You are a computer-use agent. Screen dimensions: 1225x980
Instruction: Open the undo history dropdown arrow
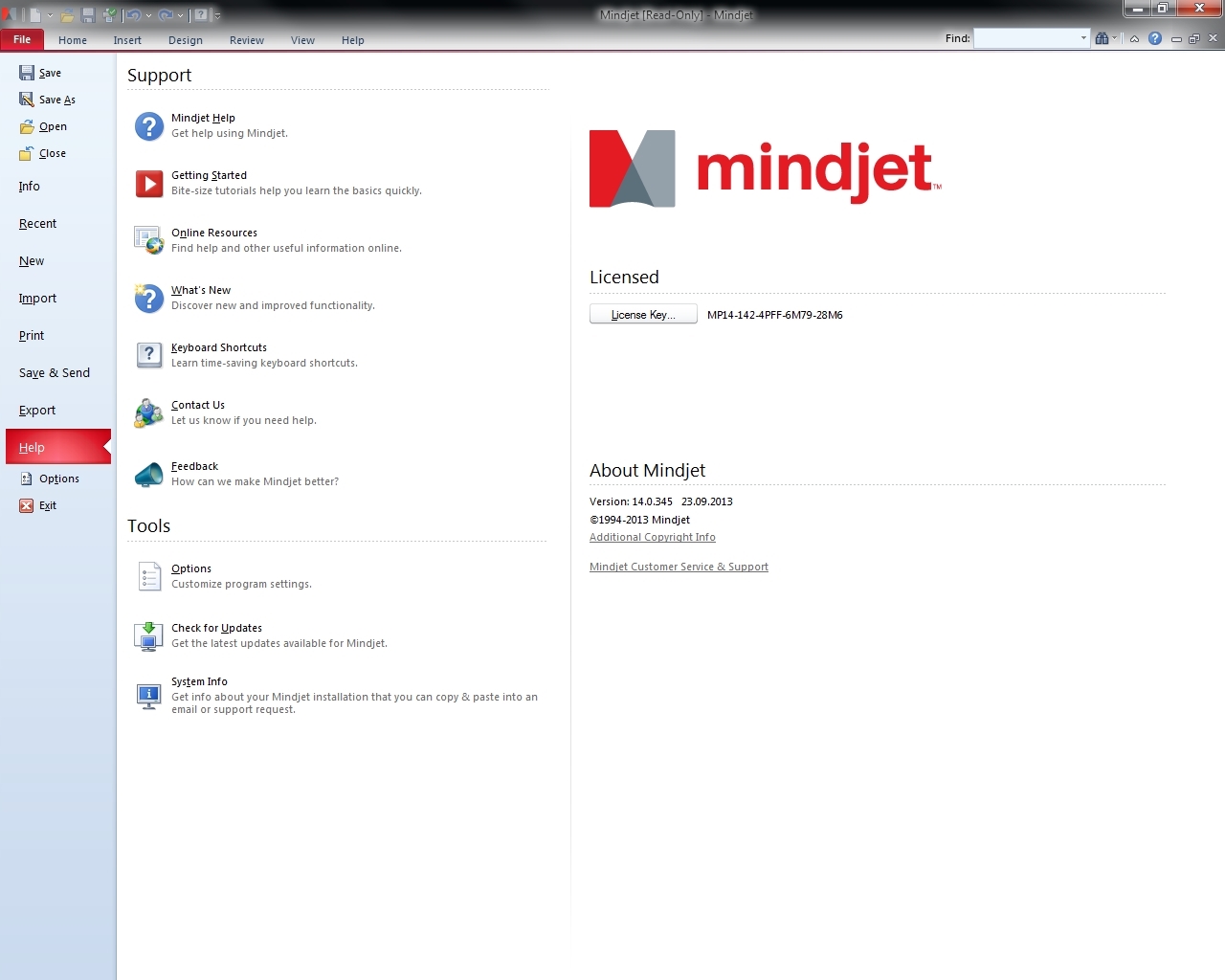pyautogui.click(x=148, y=15)
